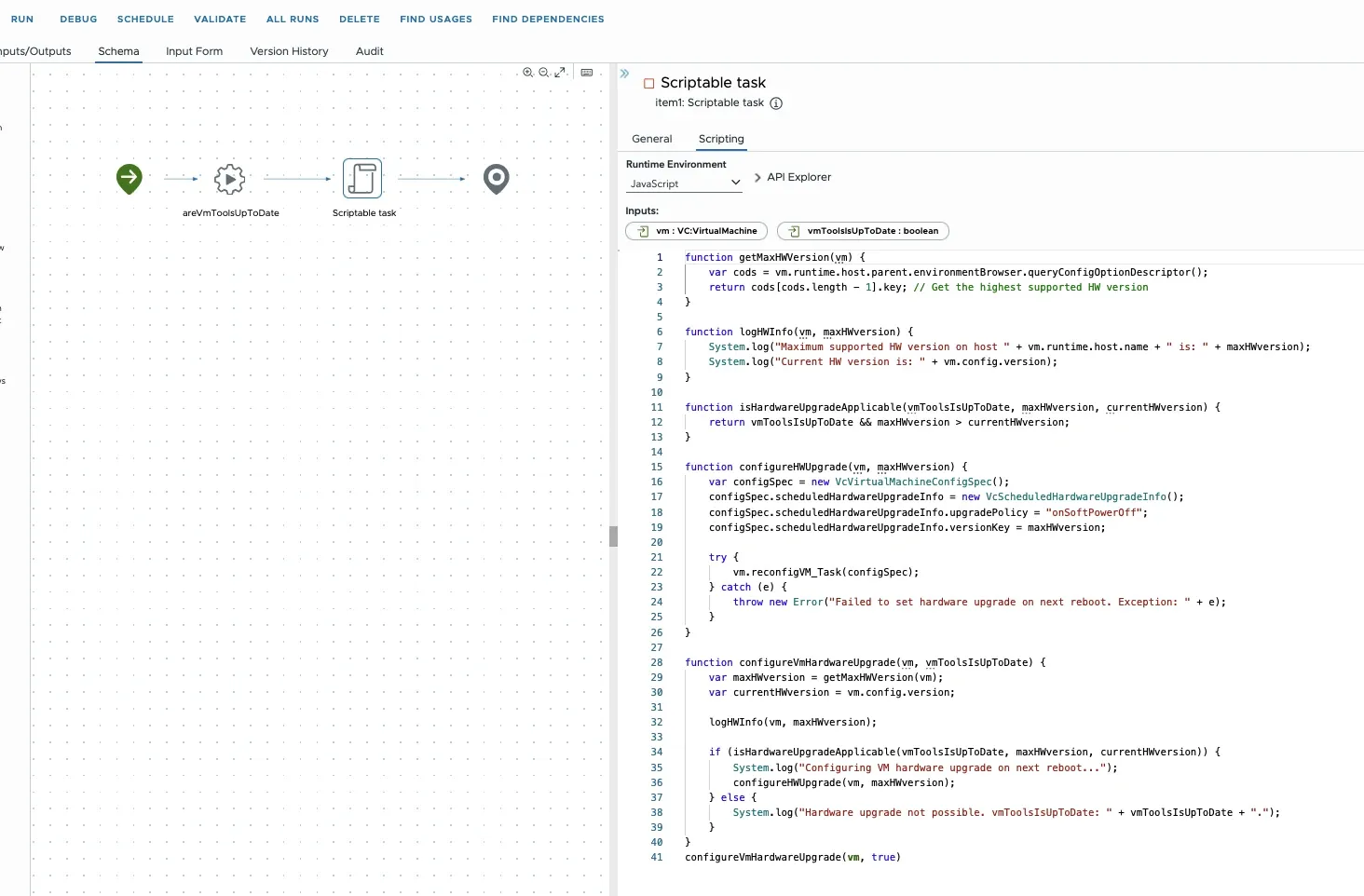Screen dimensions: 1364x896
Task: Expand the API Explorer section
Action: tap(792, 177)
